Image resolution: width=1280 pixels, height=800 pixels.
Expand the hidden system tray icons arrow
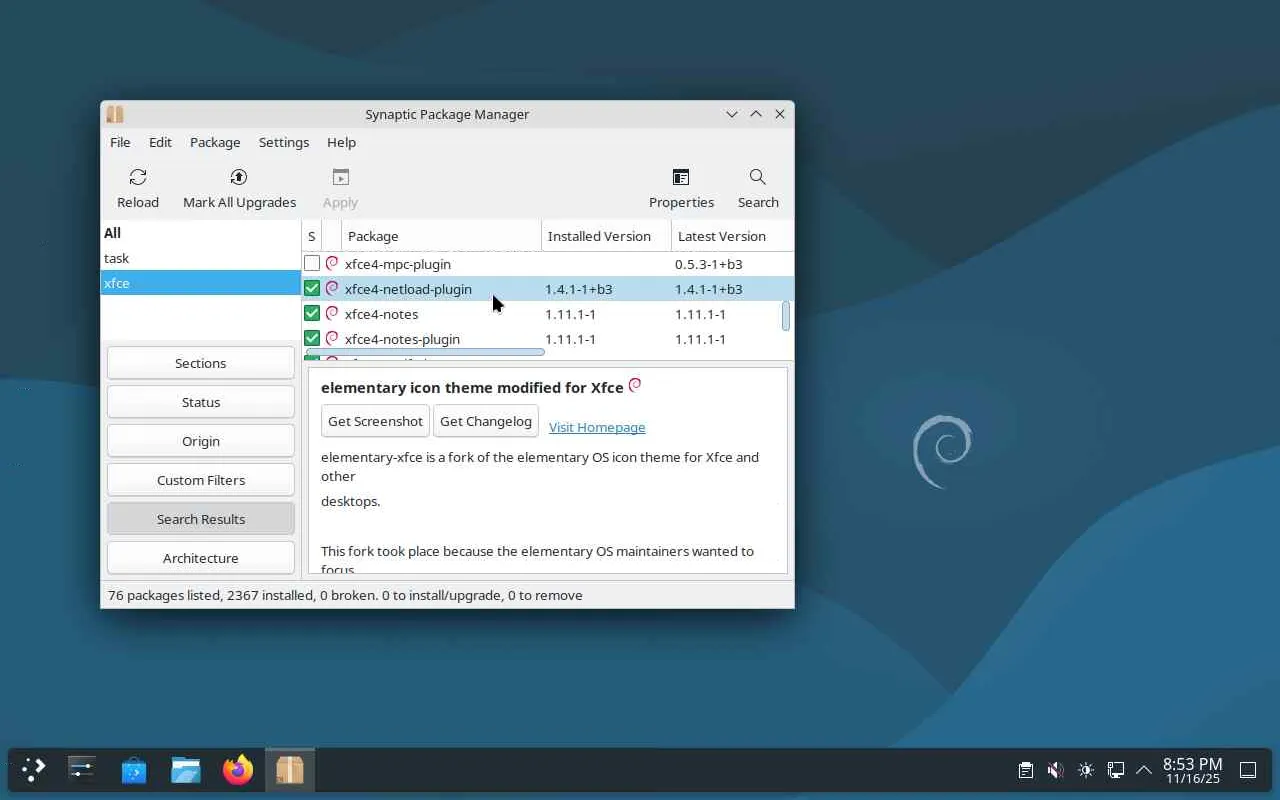tap(1144, 770)
